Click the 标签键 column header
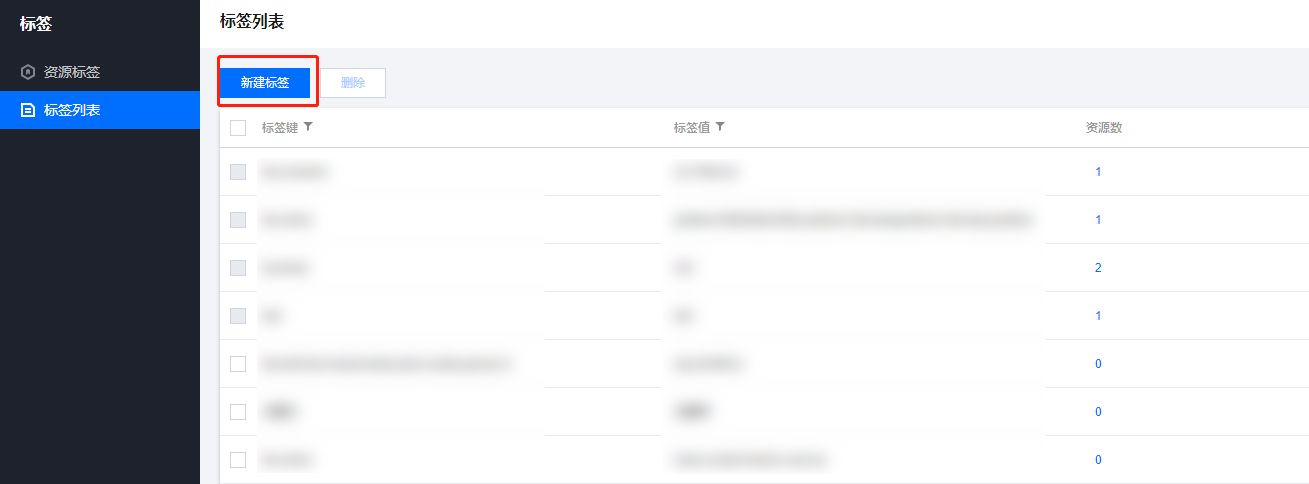The image size is (1309, 484). point(279,128)
